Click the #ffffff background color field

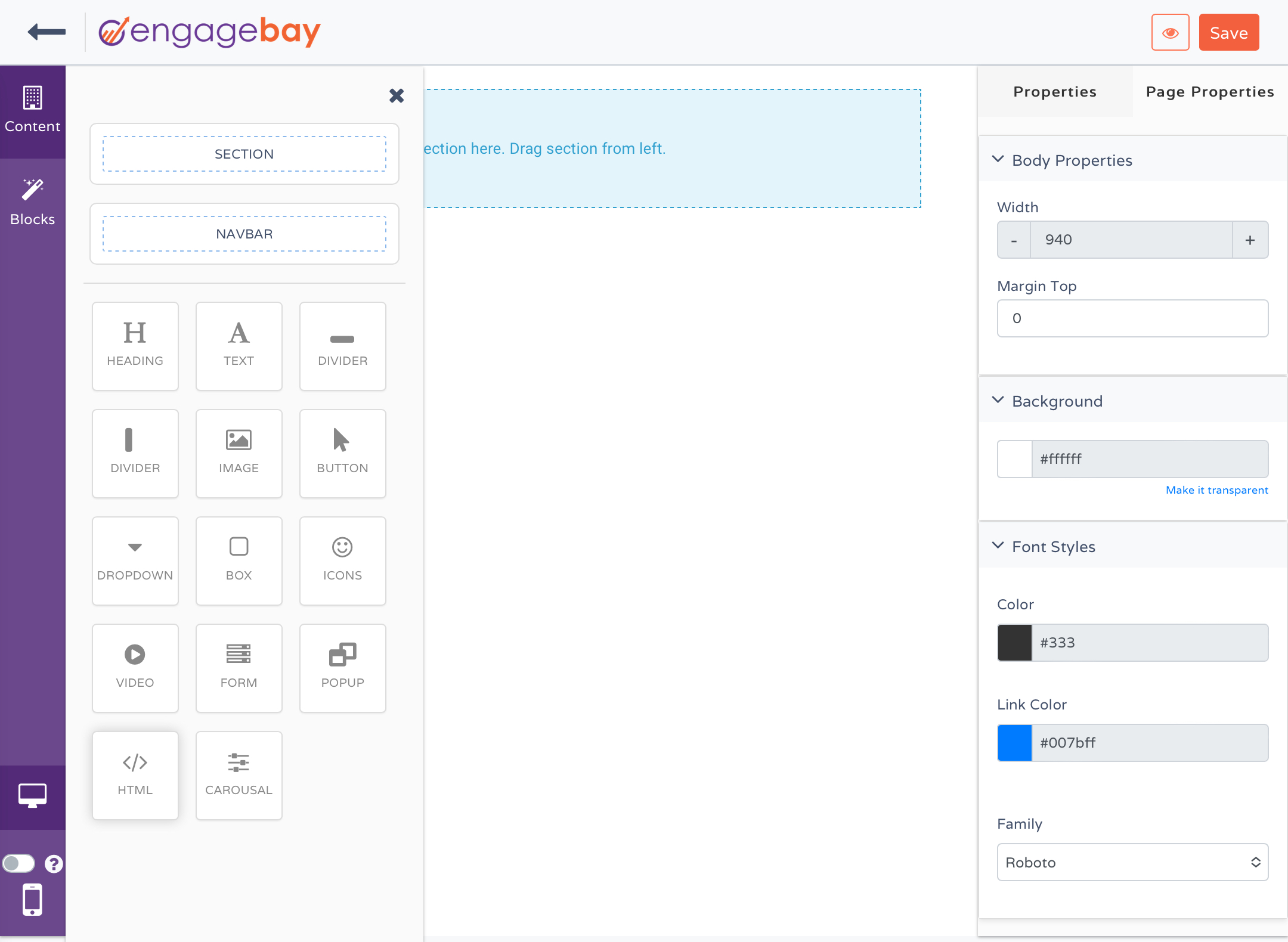tap(1150, 459)
